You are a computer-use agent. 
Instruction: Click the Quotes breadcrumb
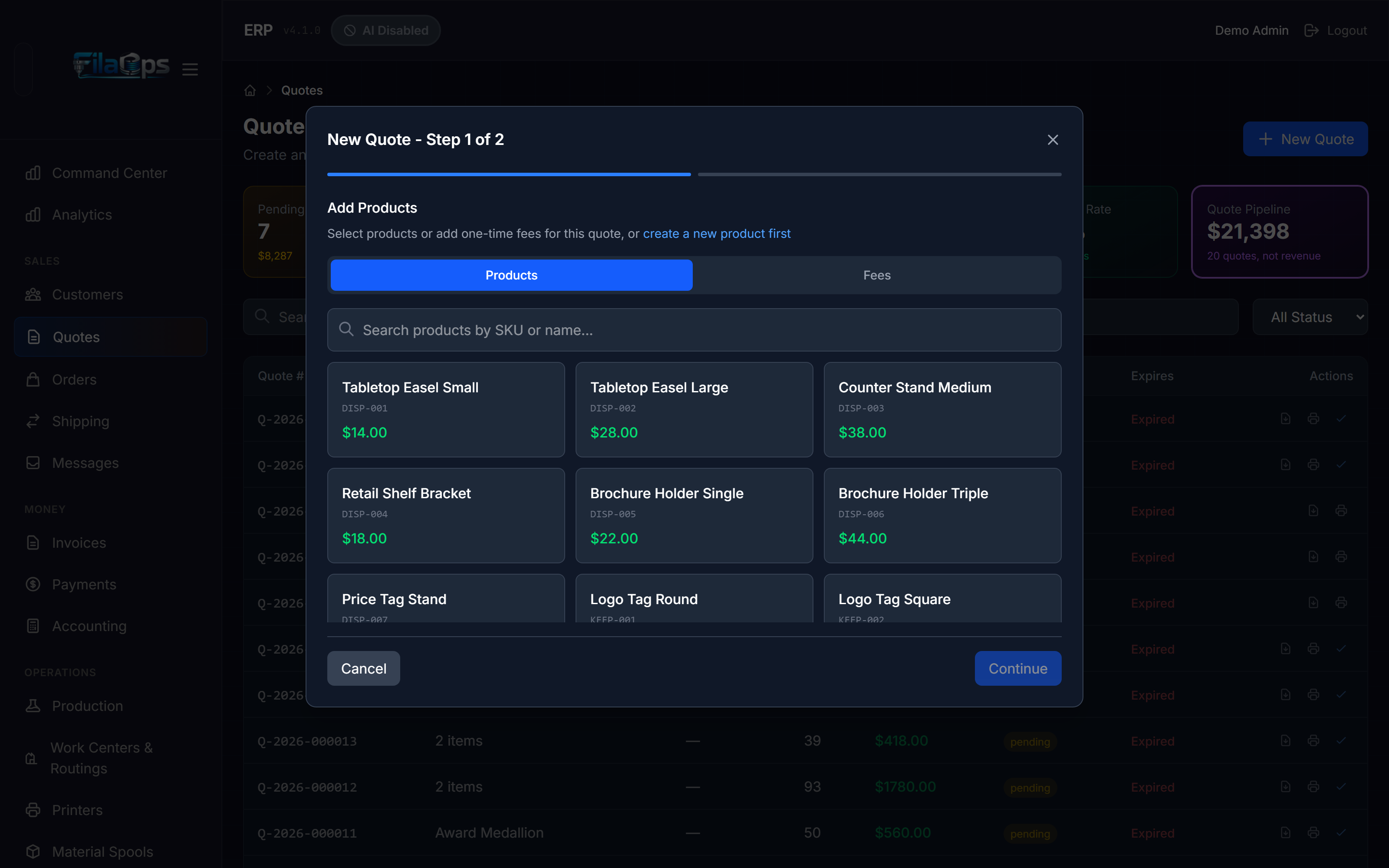(302, 90)
